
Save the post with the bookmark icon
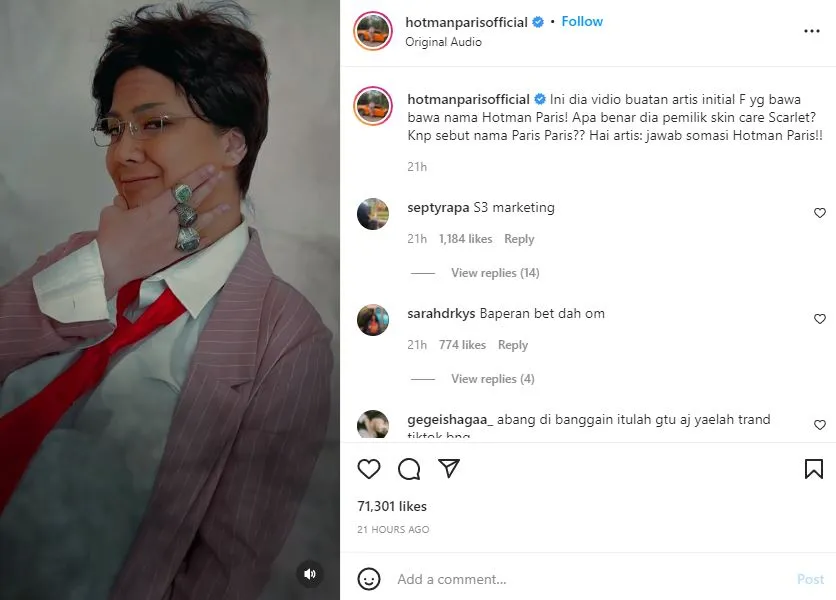814,469
